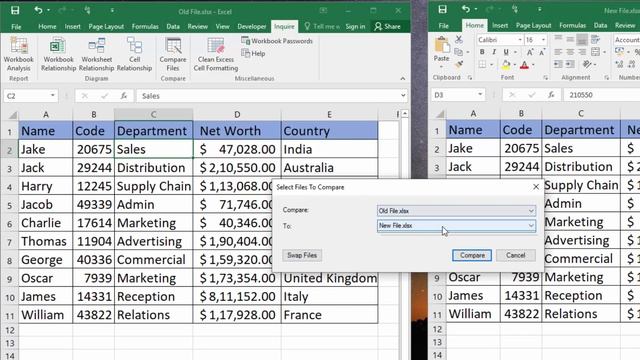Run Clean Excess Cell Formatting

coord(216,54)
